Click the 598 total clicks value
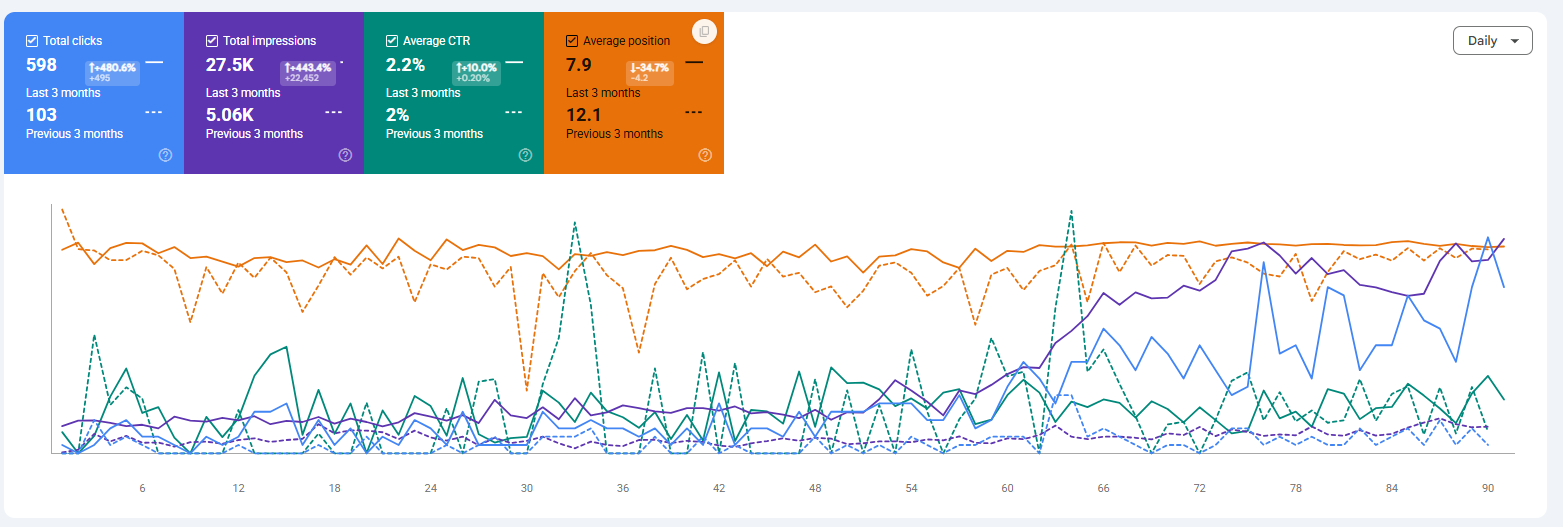 (41, 66)
